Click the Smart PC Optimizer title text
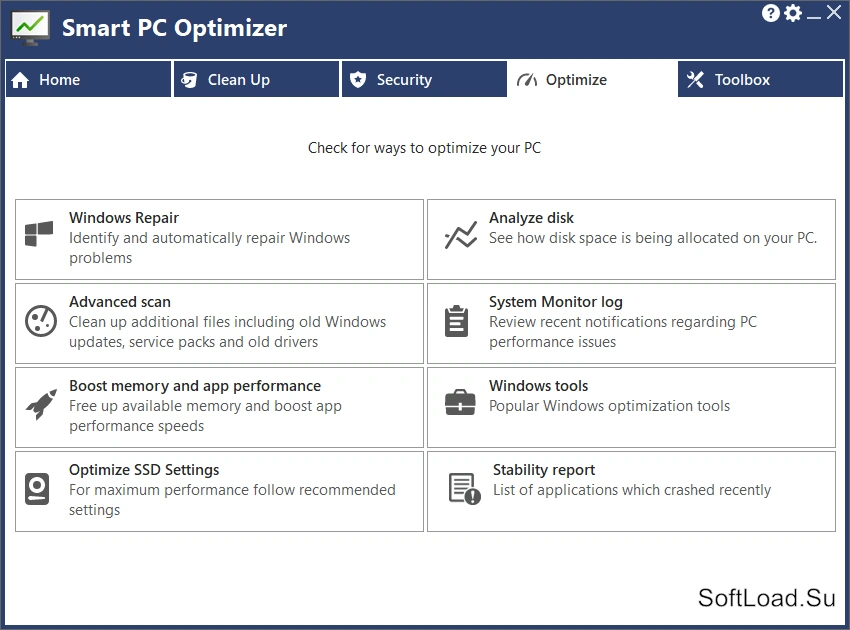 point(174,28)
